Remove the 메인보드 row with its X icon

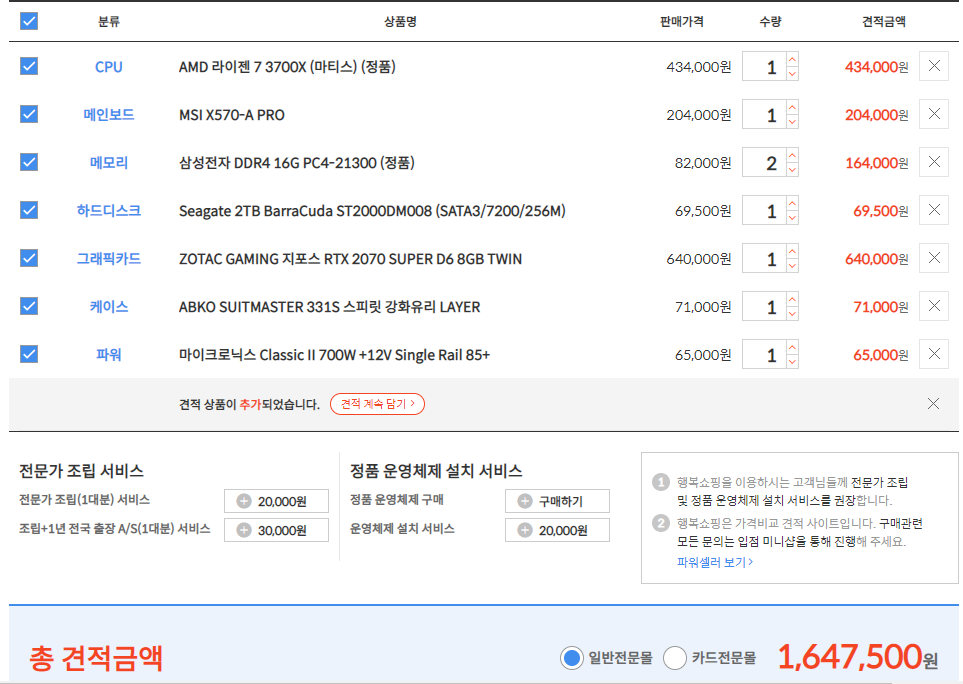934,114
